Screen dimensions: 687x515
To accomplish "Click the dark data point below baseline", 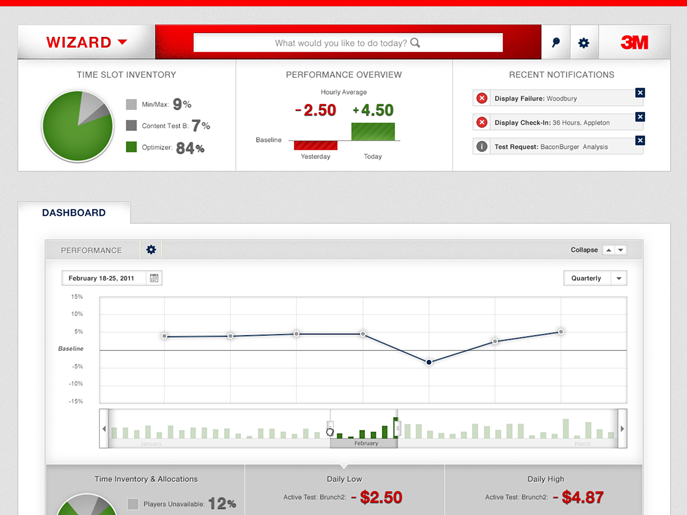I will [429, 362].
